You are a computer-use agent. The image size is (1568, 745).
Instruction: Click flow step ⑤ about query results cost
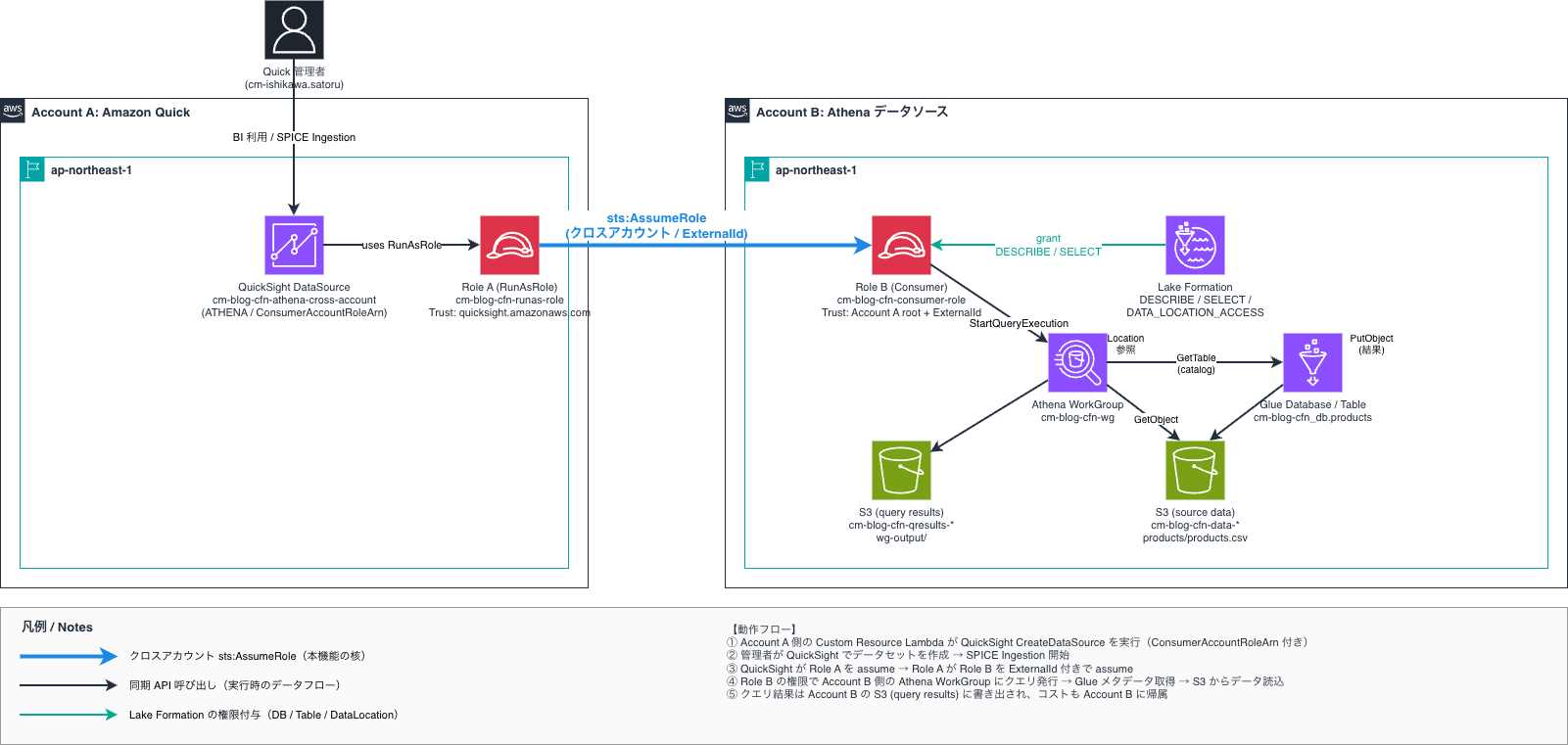pyautogui.click(x=947, y=694)
